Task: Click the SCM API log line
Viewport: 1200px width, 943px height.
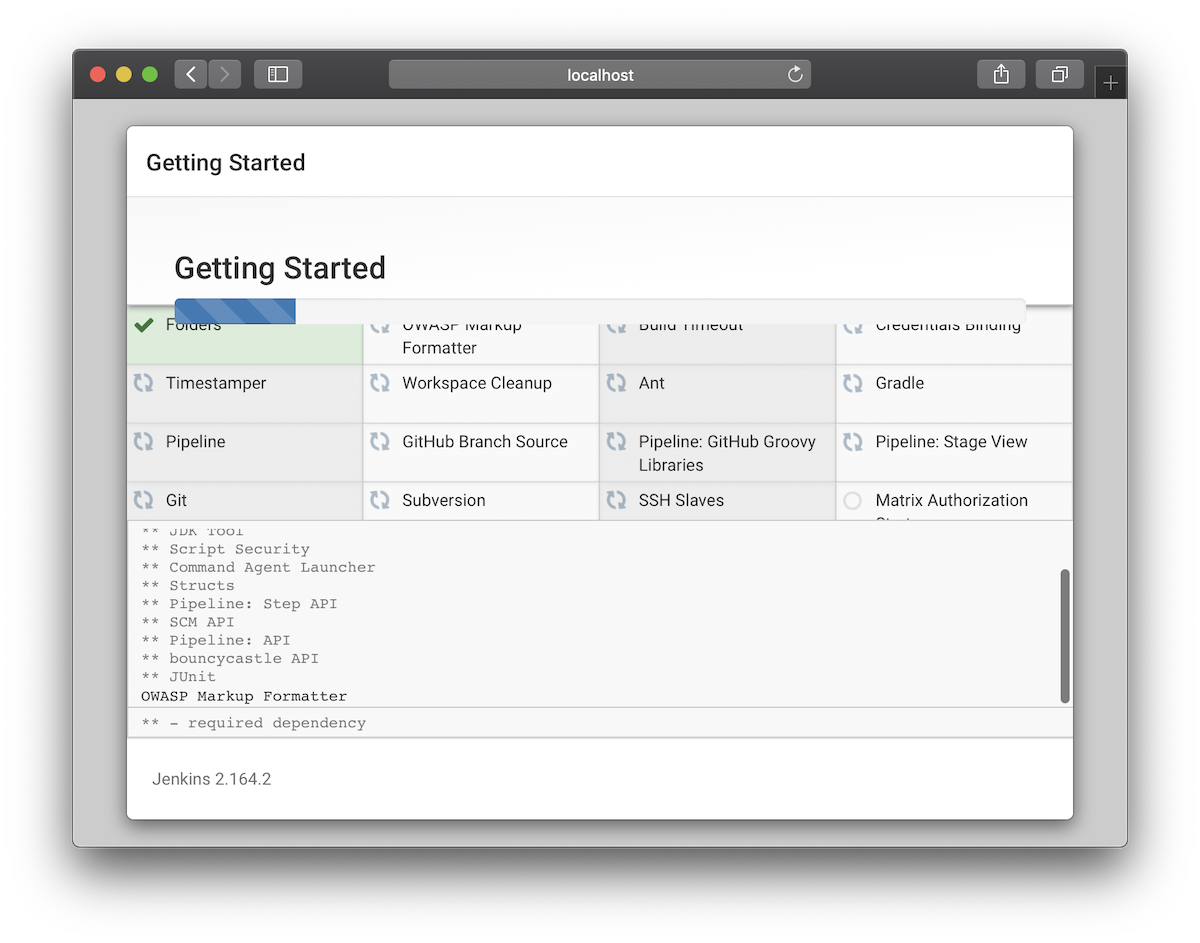Action: [x=188, y=622]
